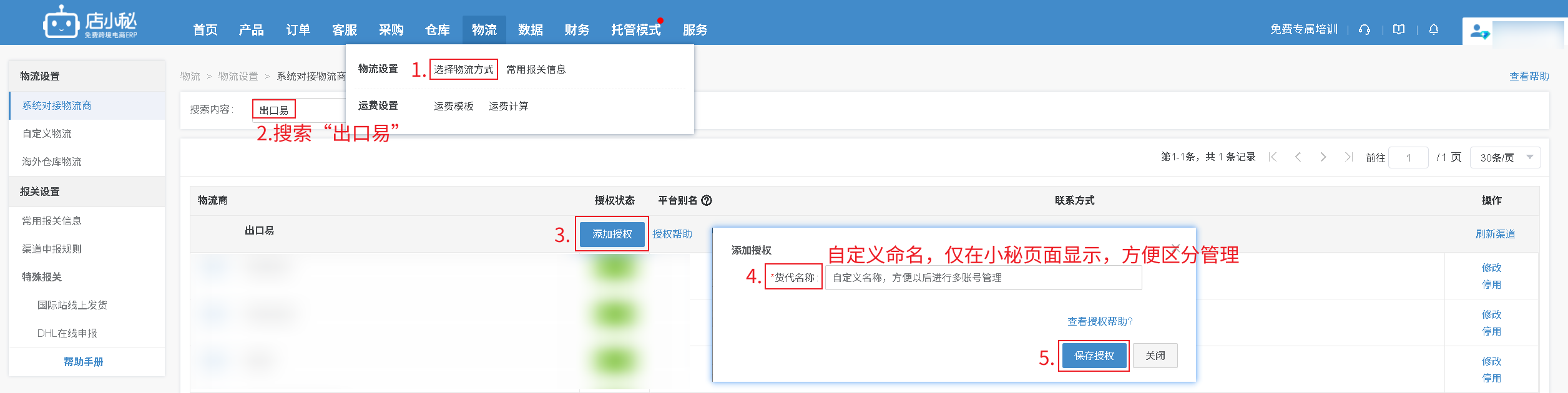The width and height of the screenshot is (1568, 393).
Task: Click the 平台别名 question mark help icon
Action: [707, 200]
